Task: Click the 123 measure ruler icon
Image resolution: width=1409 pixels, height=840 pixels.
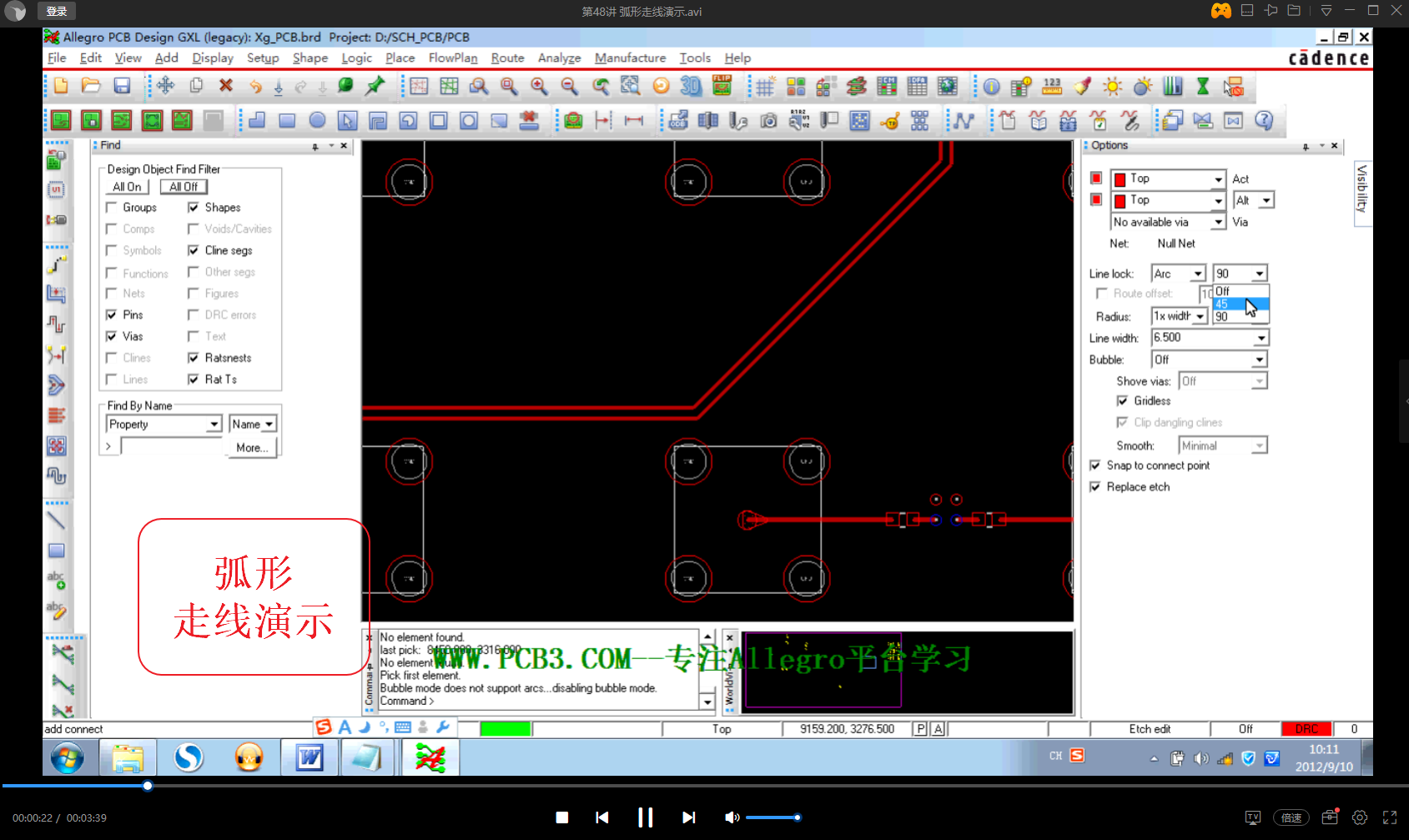Action: [1052, 86]
